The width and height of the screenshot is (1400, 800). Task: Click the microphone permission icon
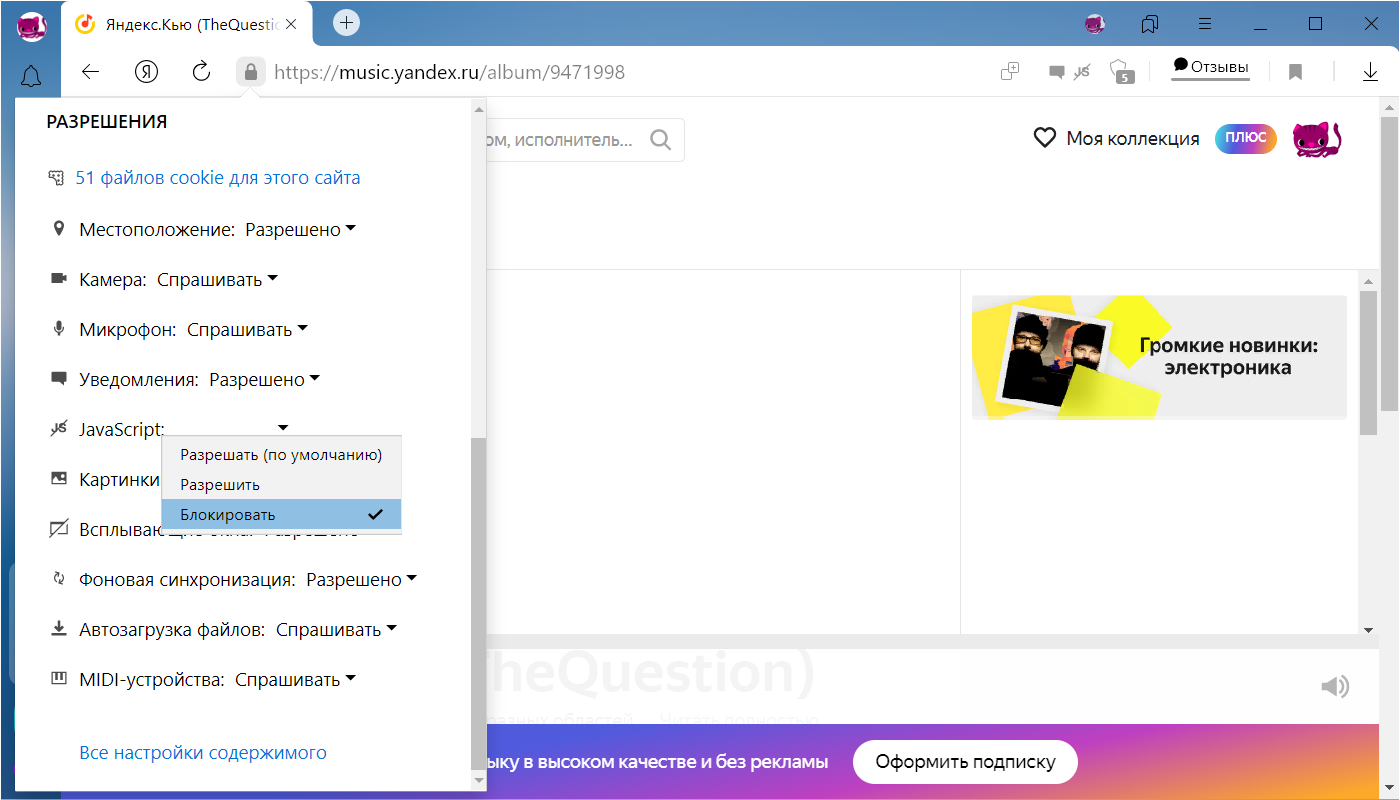(58, 329)
